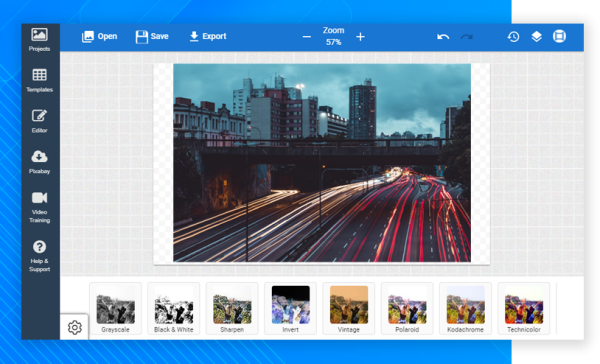Zoom in with the plus button
This screenshot has height=364, width=600.
coord(360,37)
